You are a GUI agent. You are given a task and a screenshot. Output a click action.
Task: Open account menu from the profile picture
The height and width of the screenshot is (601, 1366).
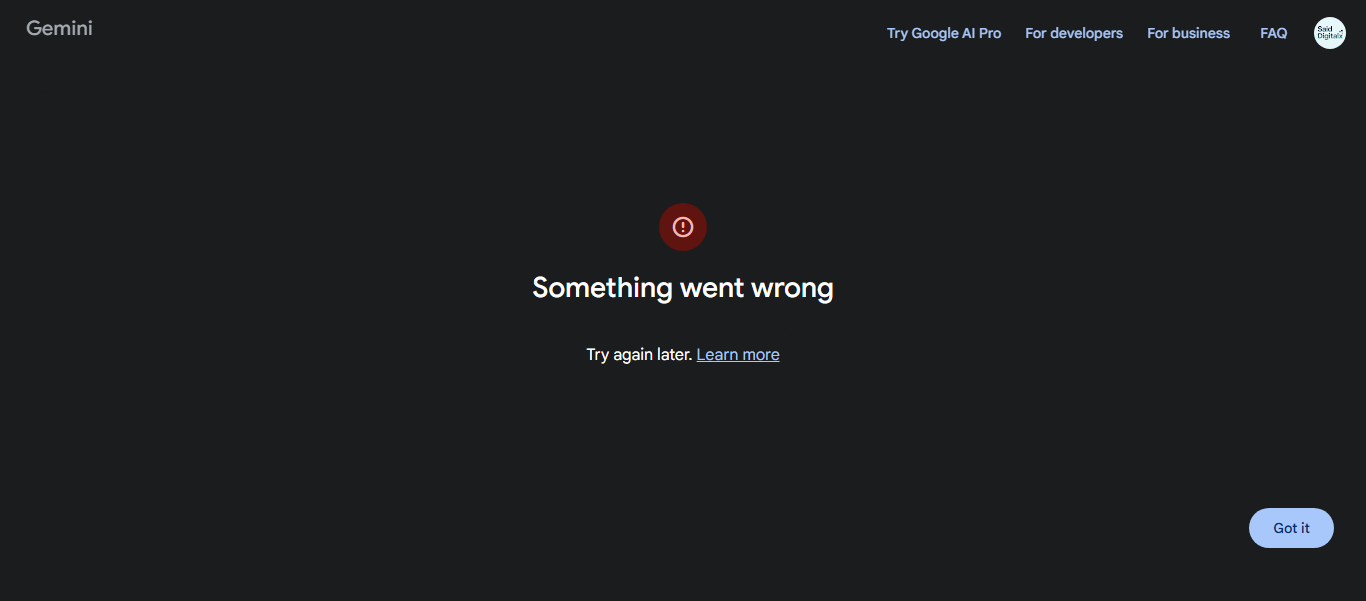[x=1329, y=33]
